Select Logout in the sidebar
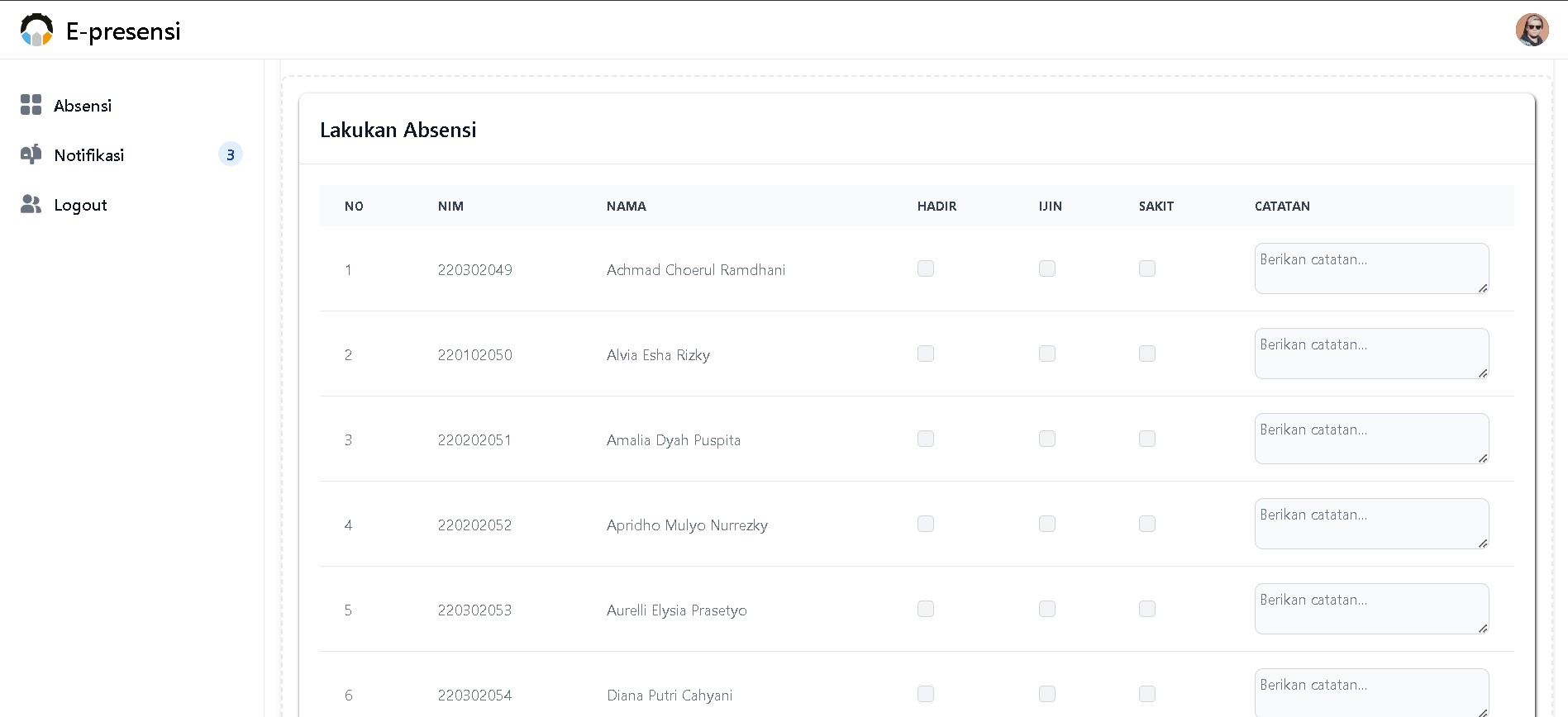 point(131,205)
